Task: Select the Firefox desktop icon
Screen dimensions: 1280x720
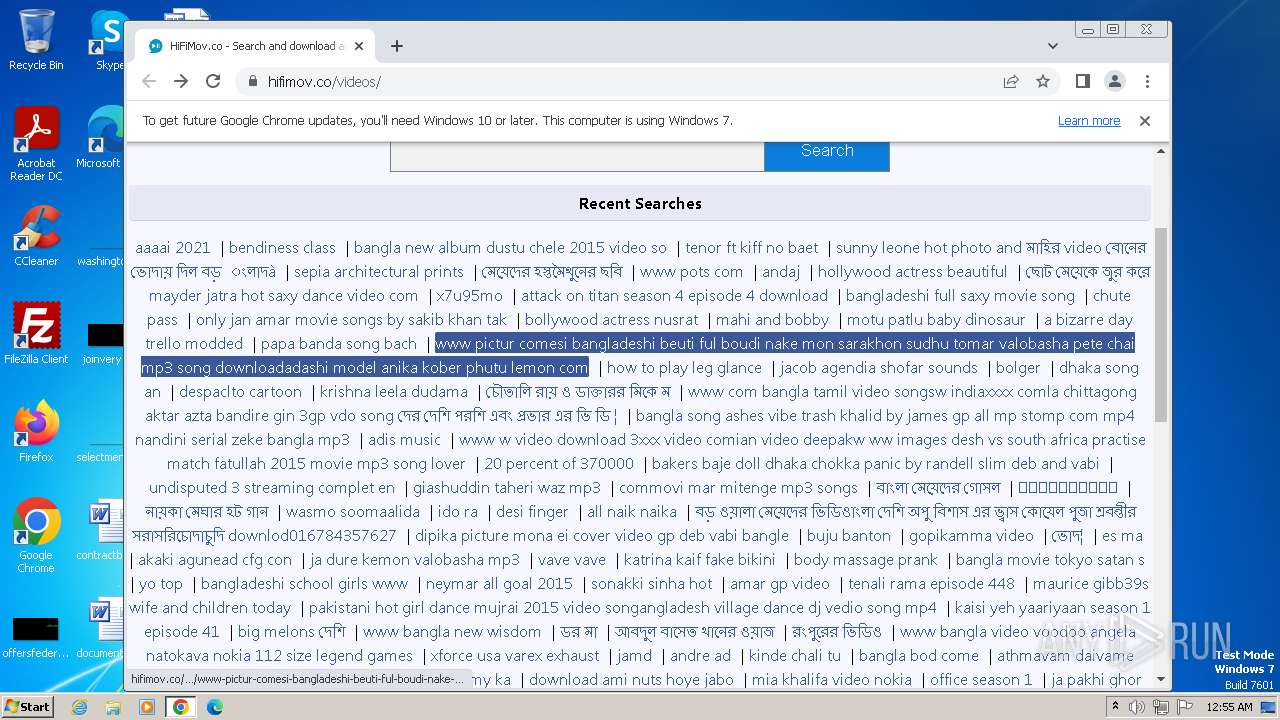Action: pyautogui.click(x=36, y=432)
